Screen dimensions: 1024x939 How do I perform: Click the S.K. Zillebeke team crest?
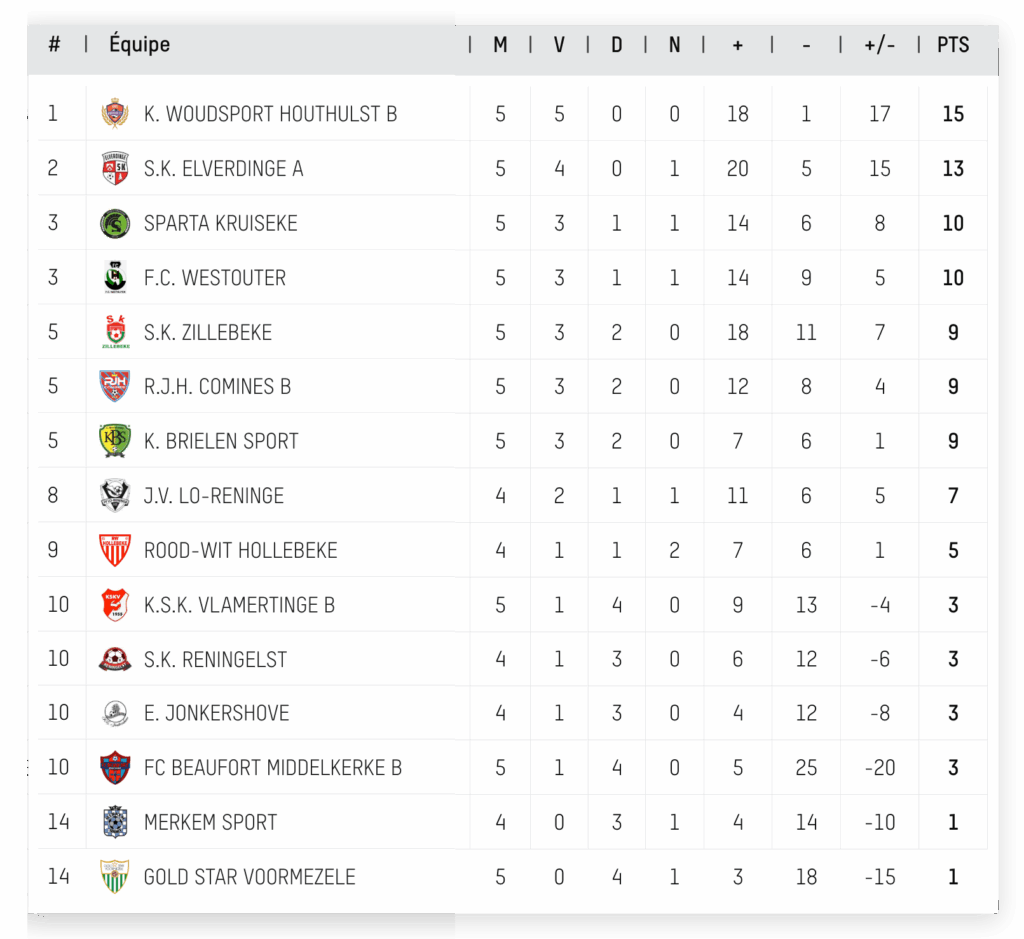116,332
